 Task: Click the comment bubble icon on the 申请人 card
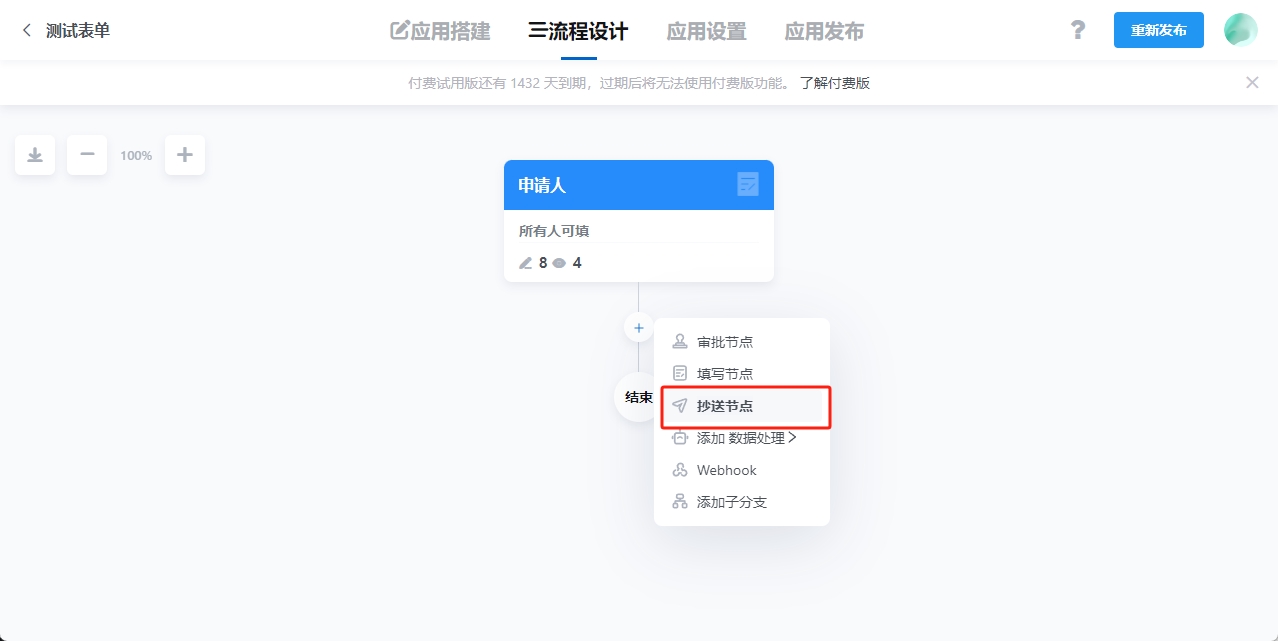pos(561,263)
